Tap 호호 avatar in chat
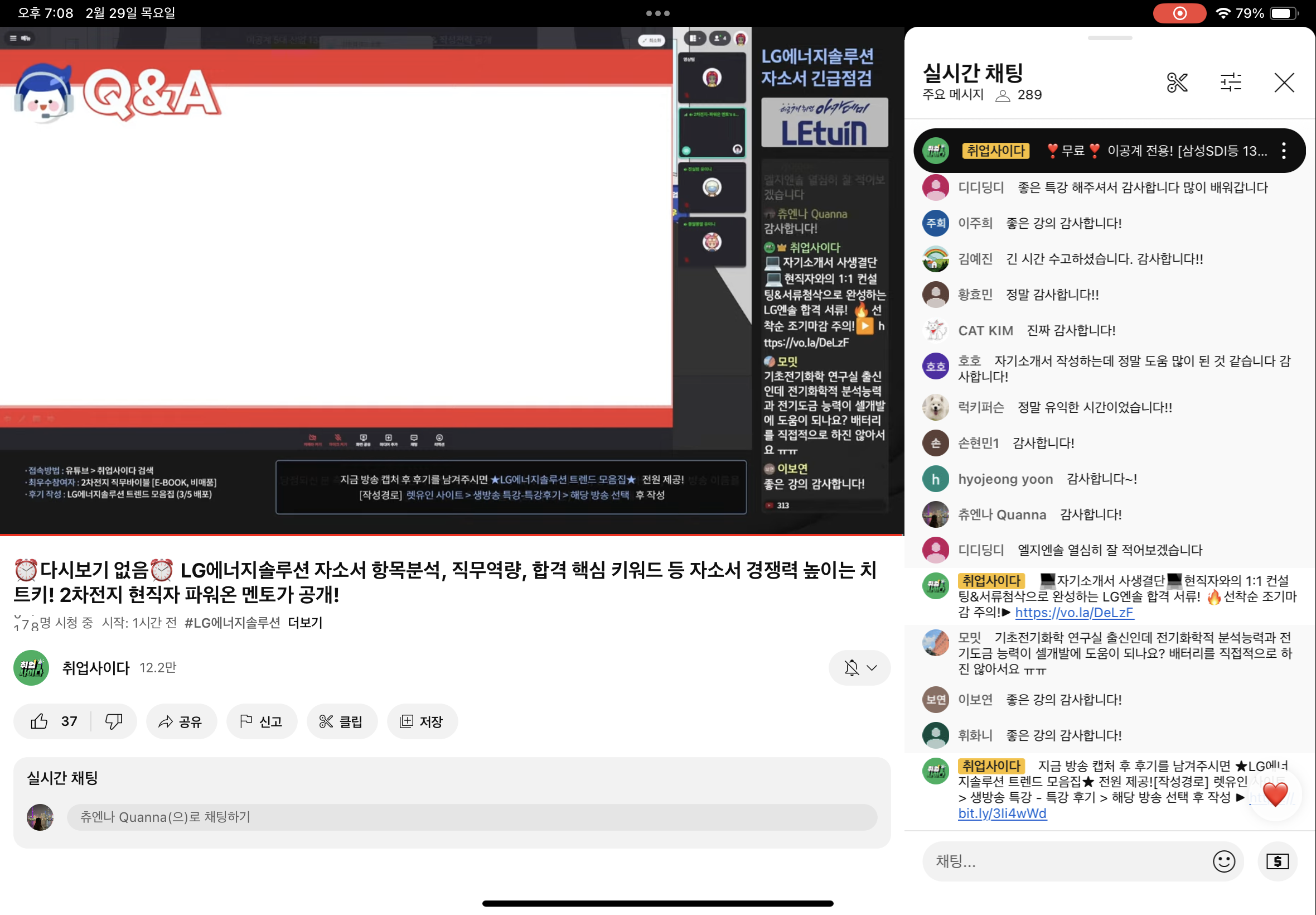 tap(935, 367)
